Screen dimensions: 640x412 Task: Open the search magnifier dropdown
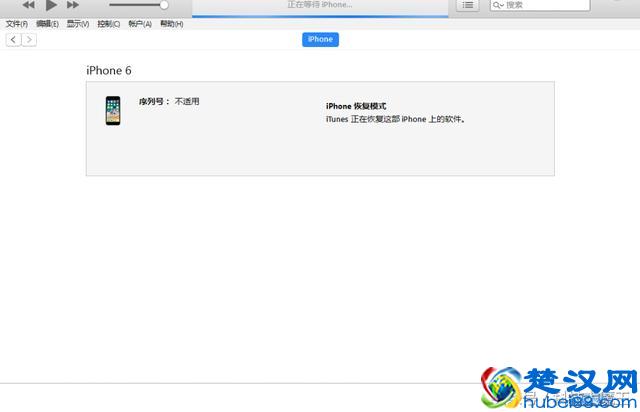point(498,5)
